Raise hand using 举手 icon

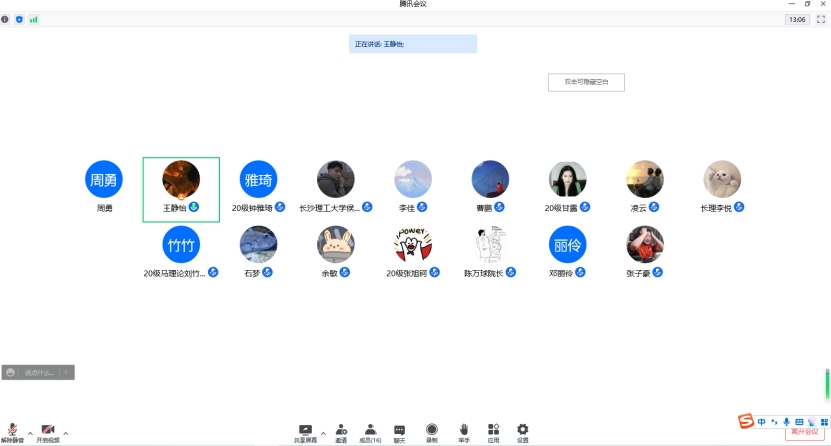[464, 432]
